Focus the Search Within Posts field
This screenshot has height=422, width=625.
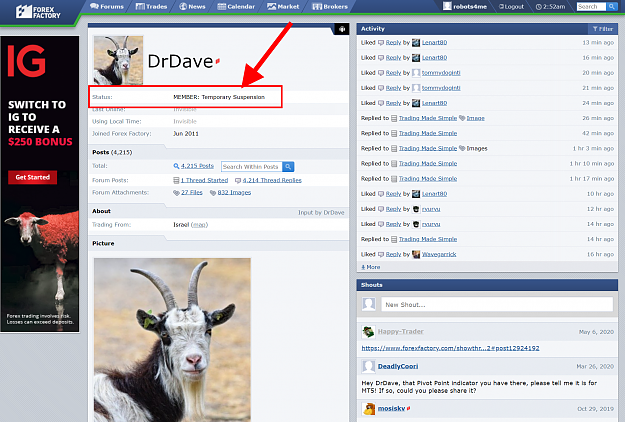[x=252, y=167]
